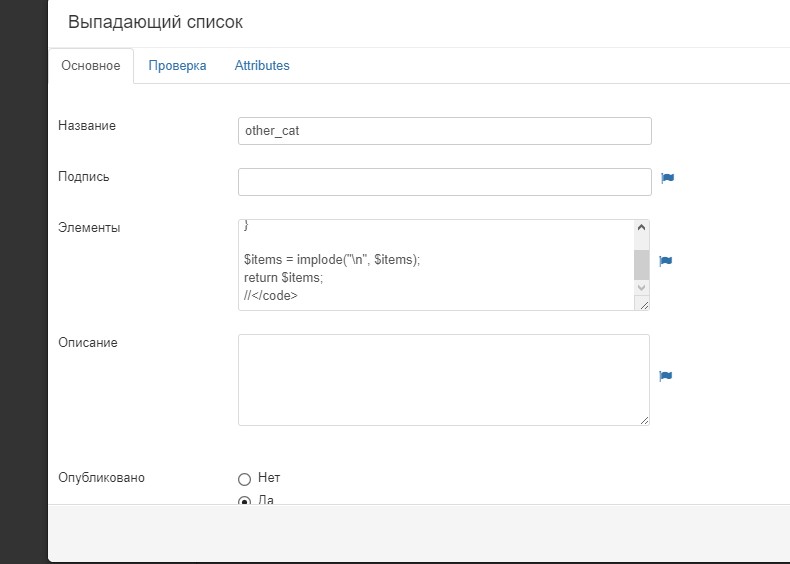Select the Да radio button for Опубликовано
Viewport: 790px width, 564px height.
(x=245, y=501)
